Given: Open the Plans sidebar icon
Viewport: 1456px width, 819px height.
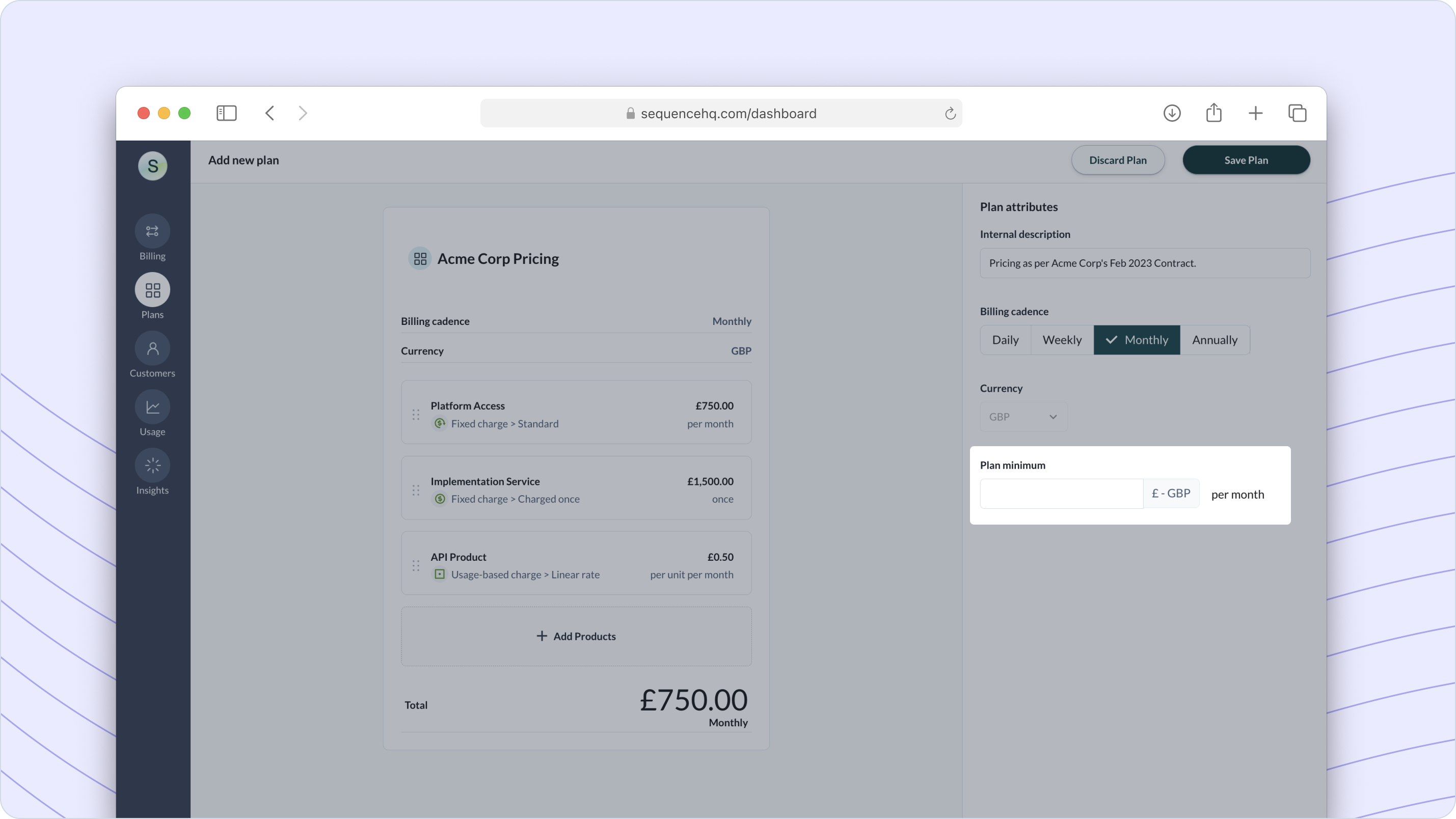Looking at the screenshot, I should [x=152, y=290].
